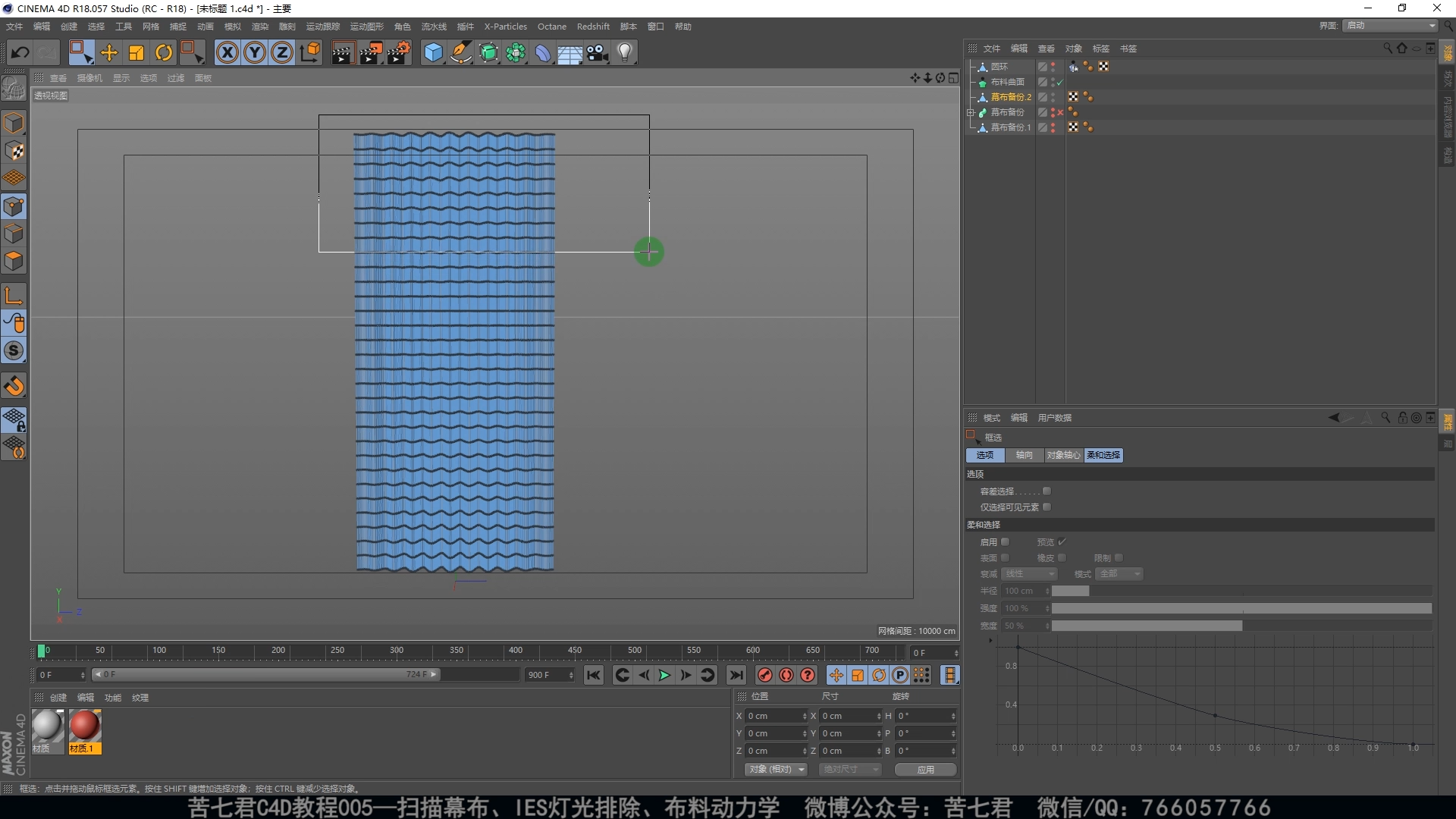This screenshot has height=819, width=1456.
Task: Switch to the 轴向 tab
Action: 1024,455
